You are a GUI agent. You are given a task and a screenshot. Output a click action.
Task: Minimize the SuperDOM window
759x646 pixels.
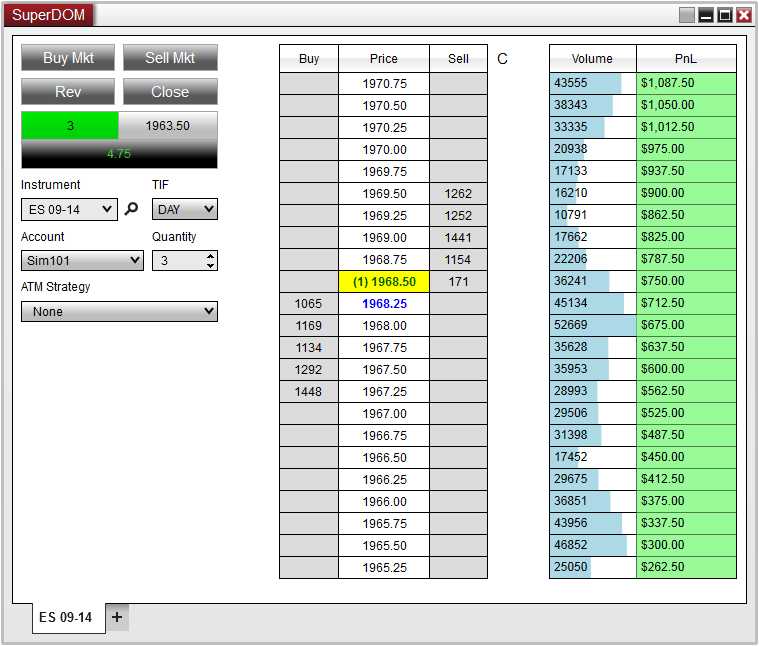pyautogui.click(x=706, y=15)
